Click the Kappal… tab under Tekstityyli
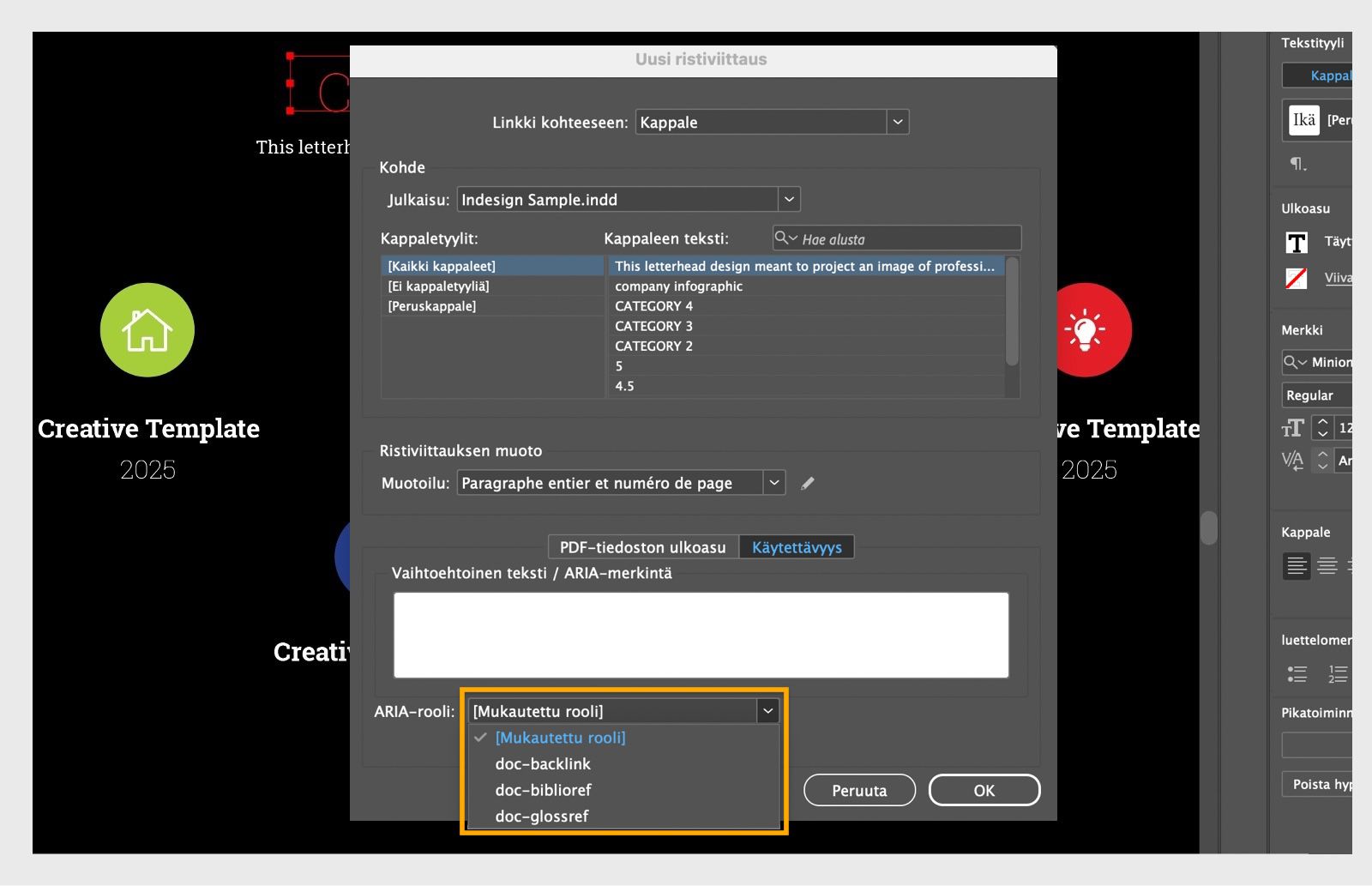 point(1317,75)
